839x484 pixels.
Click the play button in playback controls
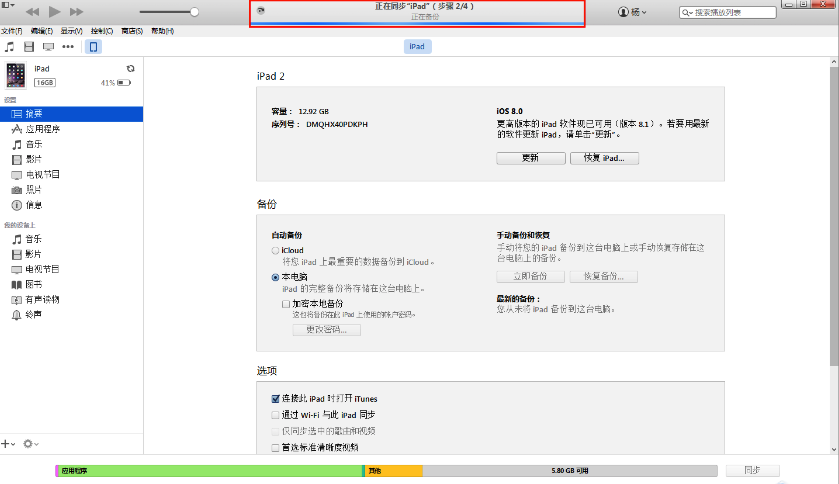54,12
